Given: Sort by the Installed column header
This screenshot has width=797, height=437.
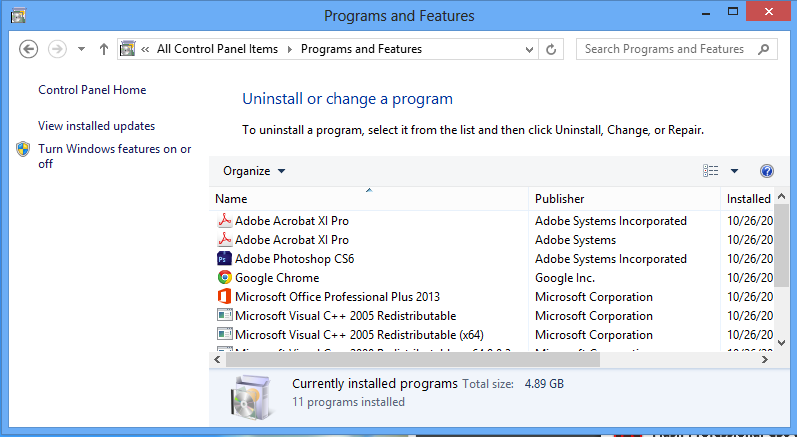Looking at the screenshot, I should [x=748, y=199].
